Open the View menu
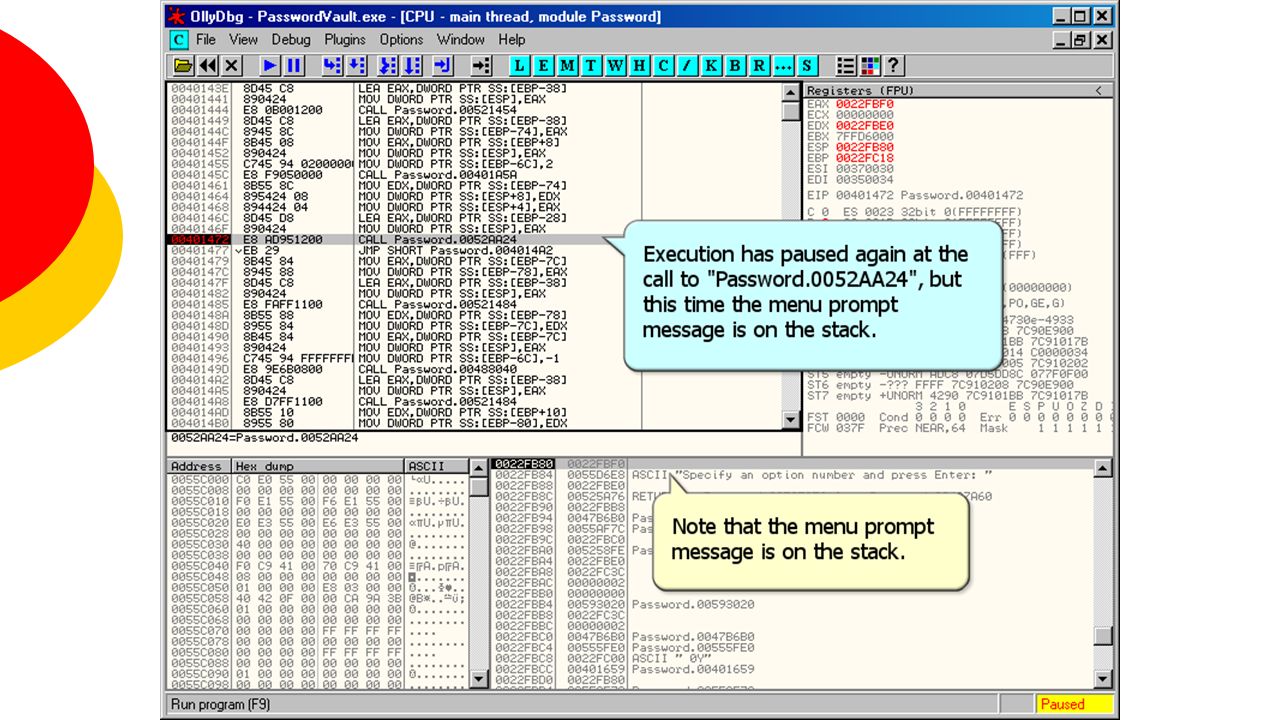Viewport: 1280px width, 720px height. 243,40
